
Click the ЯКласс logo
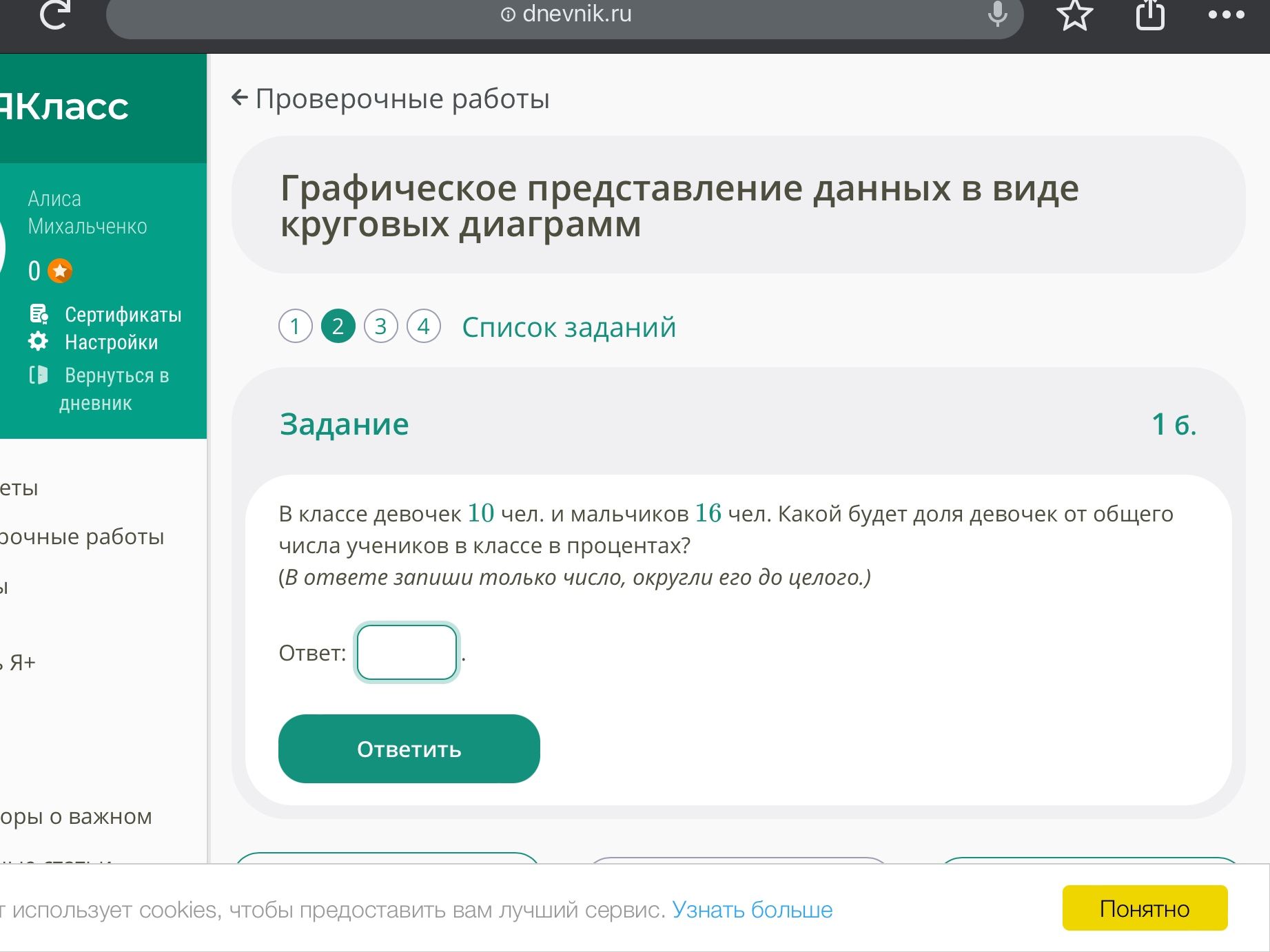(x=64, y=107)
